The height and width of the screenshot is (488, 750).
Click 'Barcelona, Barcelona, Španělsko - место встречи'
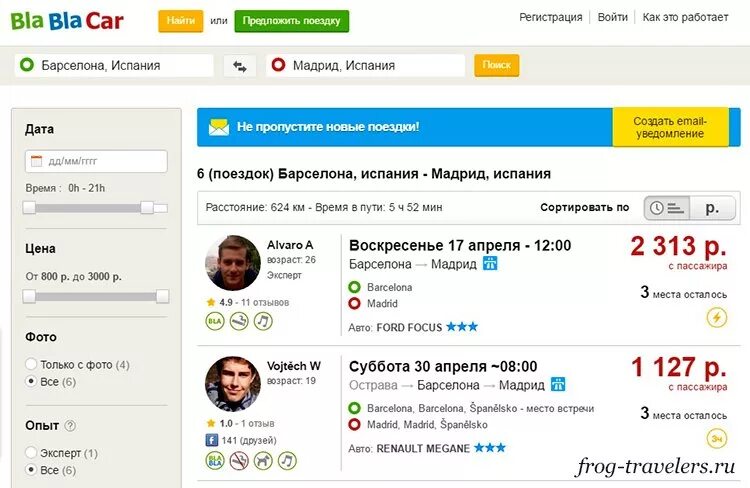click(480, 409)
